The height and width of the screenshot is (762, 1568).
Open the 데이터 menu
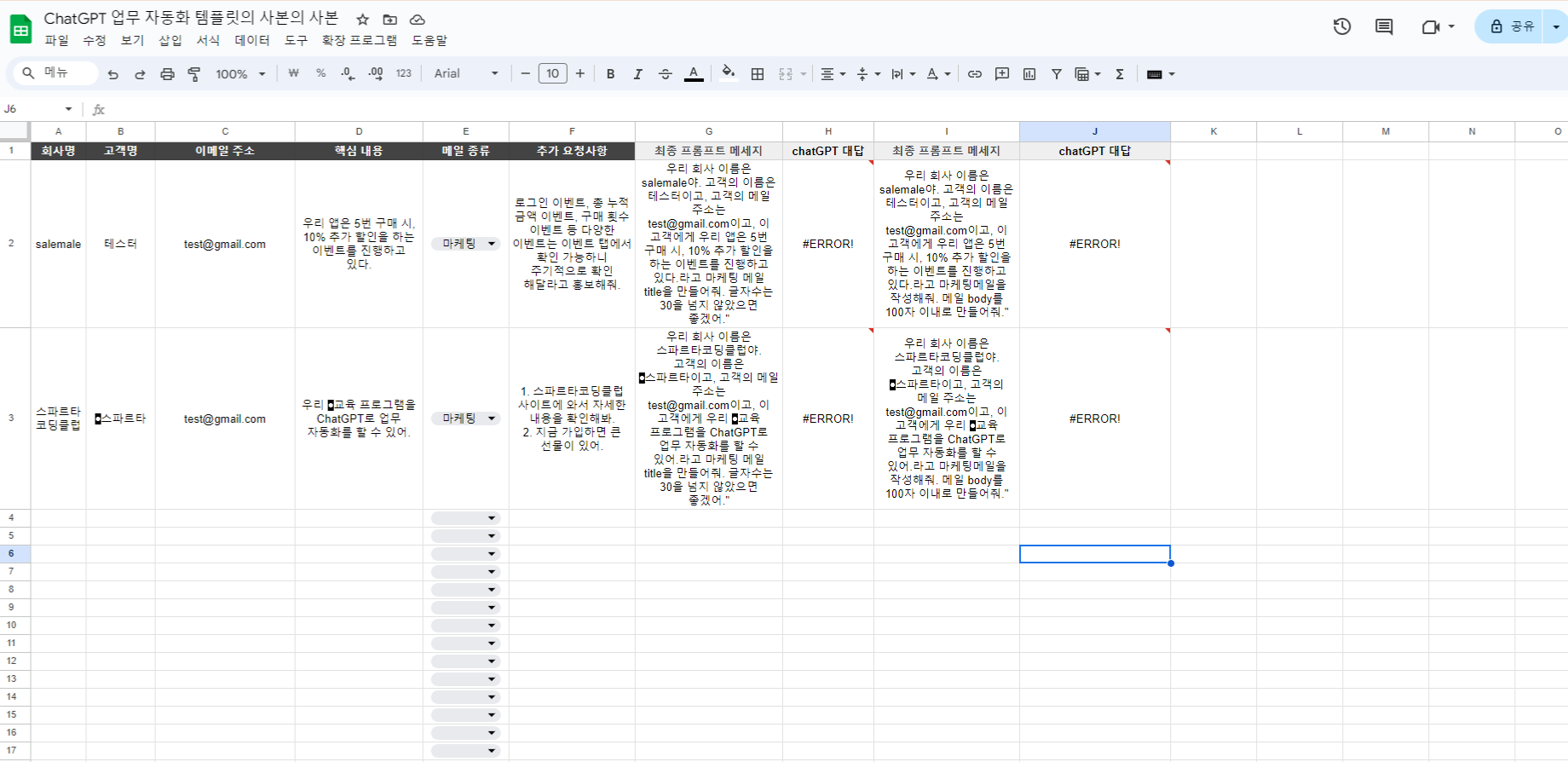coord(252,40)
